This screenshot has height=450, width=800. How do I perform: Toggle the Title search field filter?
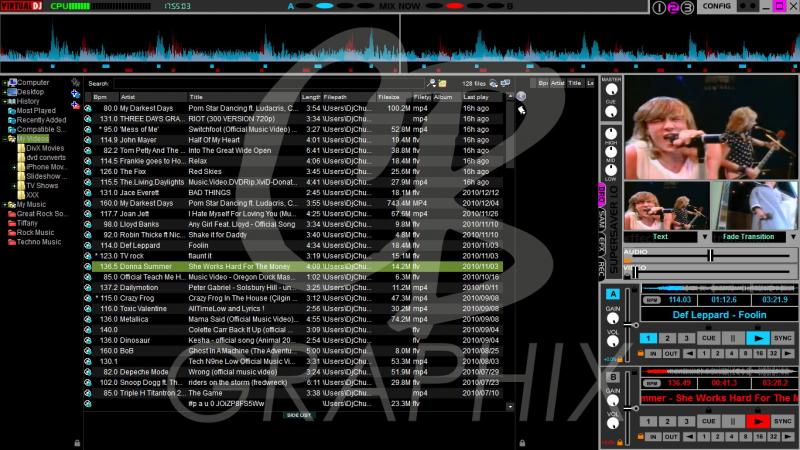(574, 83)
